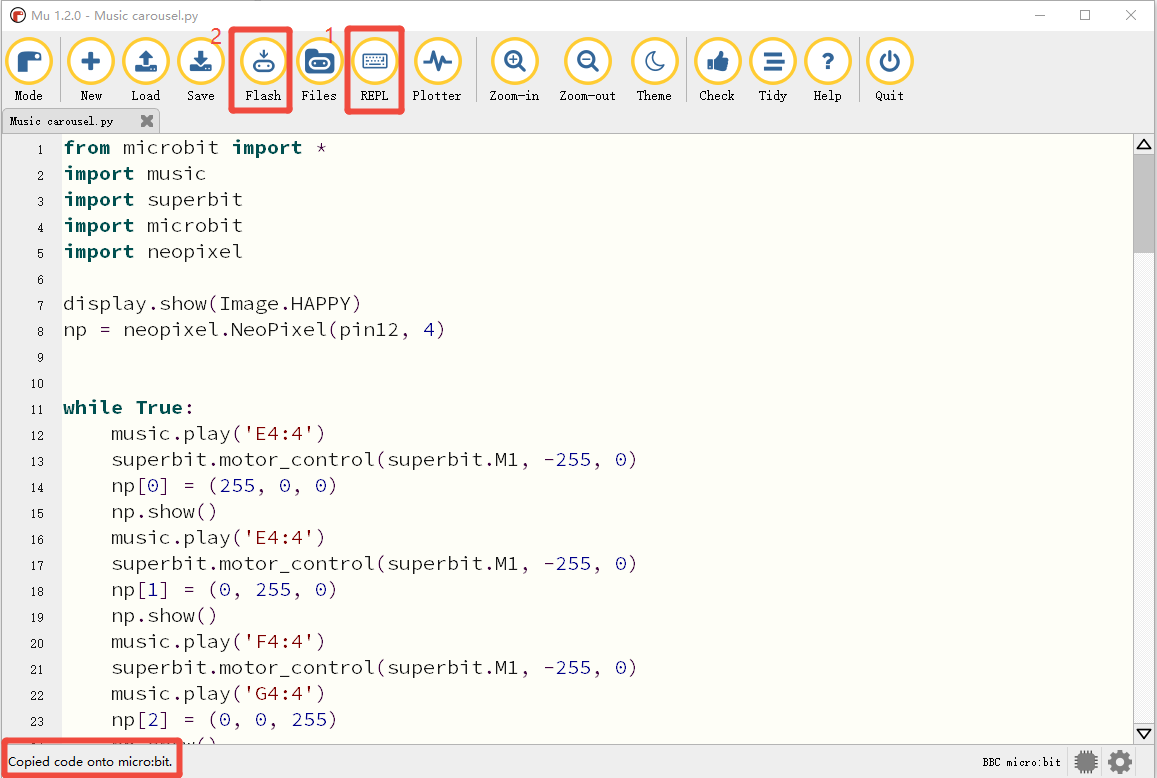Open Mu Help

[827, 70]
